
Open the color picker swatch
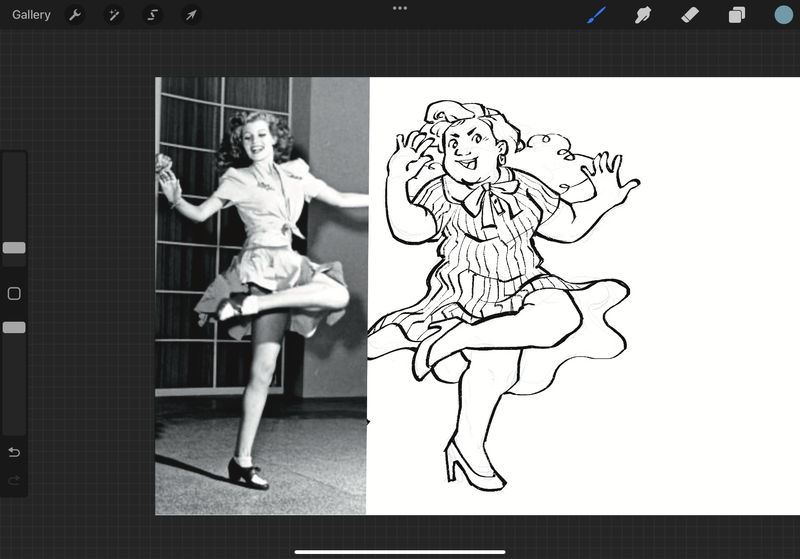pyautogui.click(x=784, y=15)
